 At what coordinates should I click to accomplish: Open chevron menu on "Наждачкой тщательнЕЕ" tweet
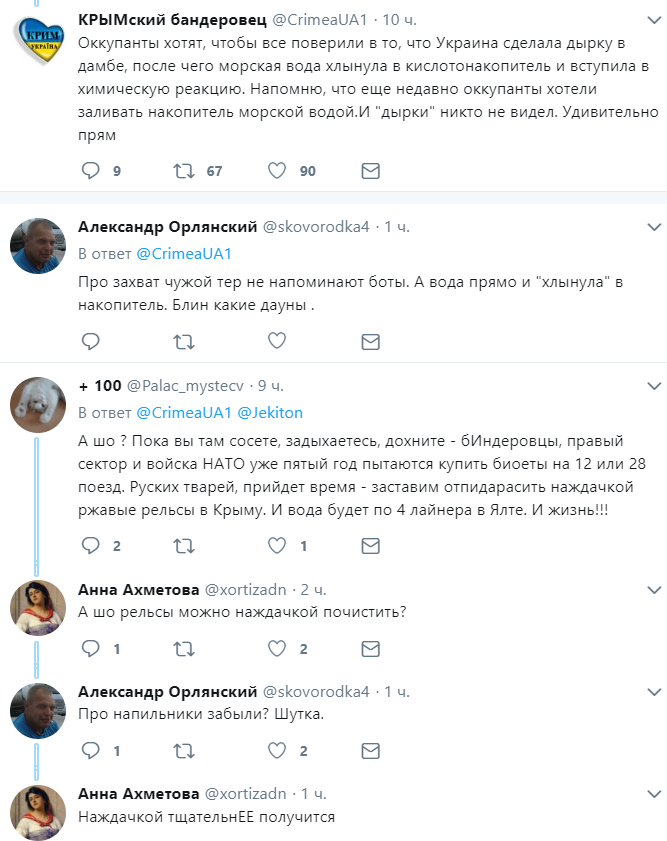click(652, 793)
